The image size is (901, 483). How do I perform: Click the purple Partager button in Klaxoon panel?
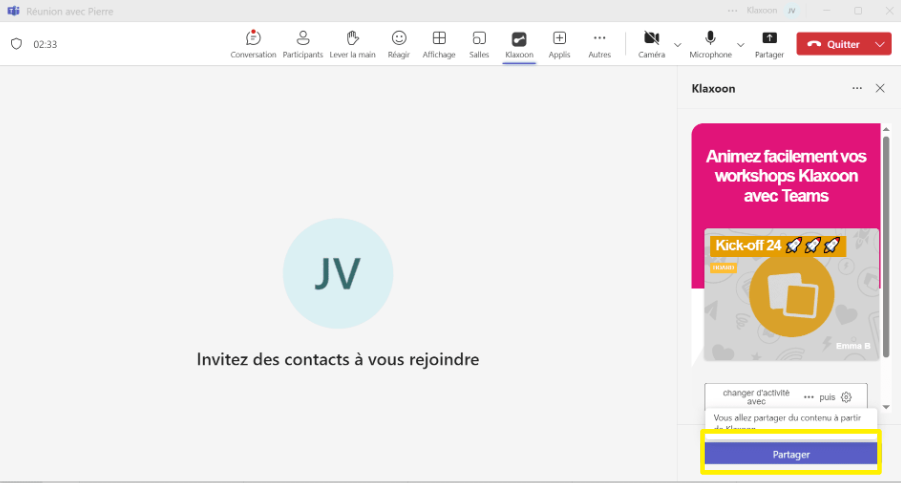[x=790, y=454]
